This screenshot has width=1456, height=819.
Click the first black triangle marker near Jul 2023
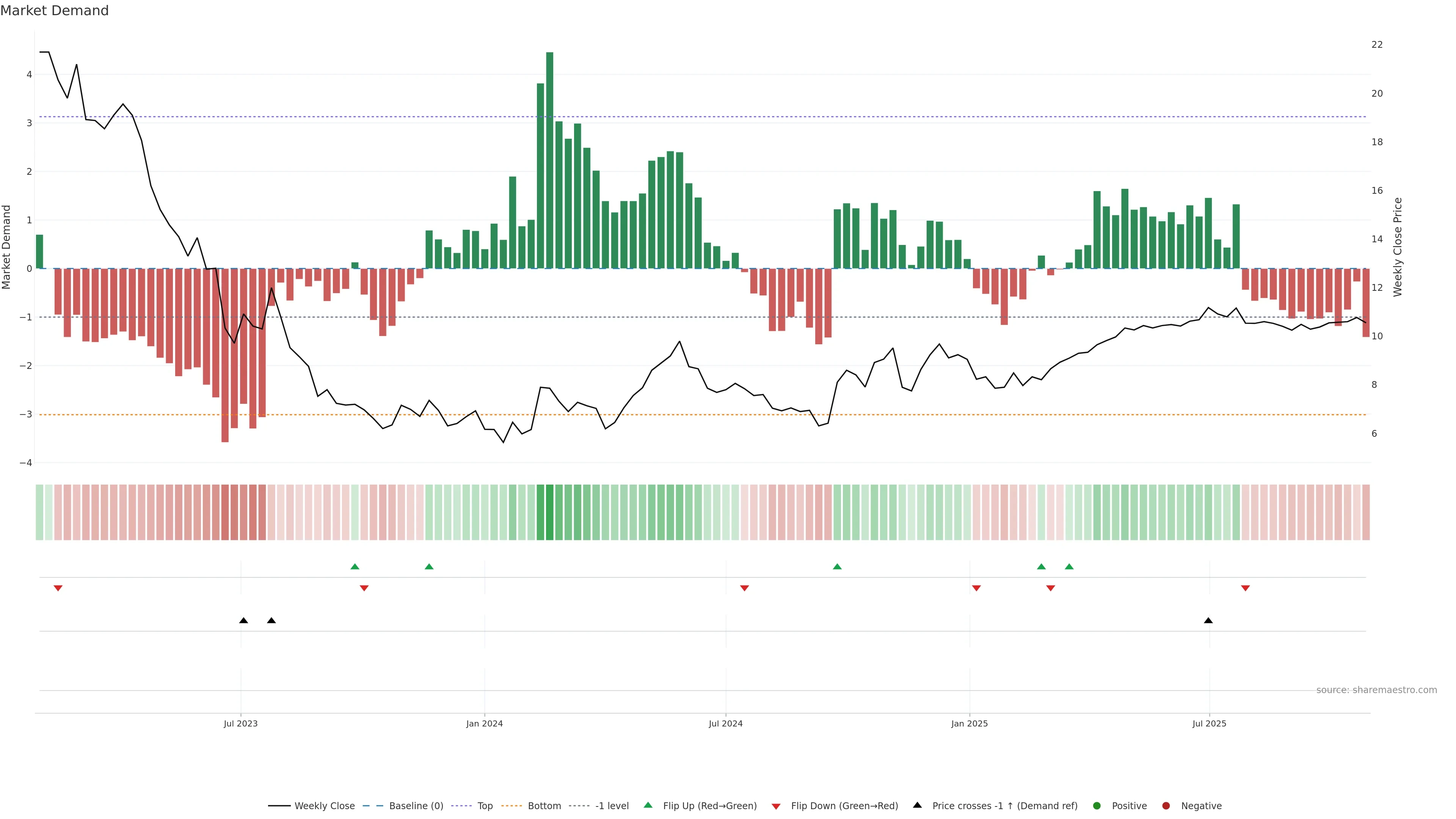click(243, 621)
